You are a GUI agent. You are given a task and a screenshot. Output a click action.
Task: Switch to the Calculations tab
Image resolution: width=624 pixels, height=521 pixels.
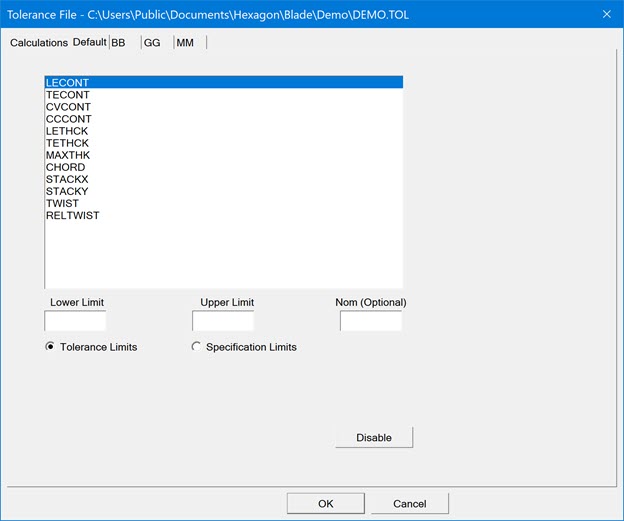pos(39,43)
